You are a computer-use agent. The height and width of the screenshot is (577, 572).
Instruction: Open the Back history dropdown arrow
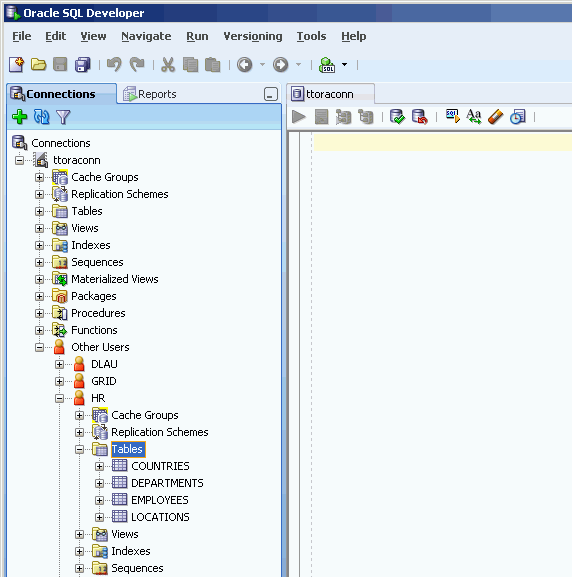pyautogui.click(x=262, y=64)
